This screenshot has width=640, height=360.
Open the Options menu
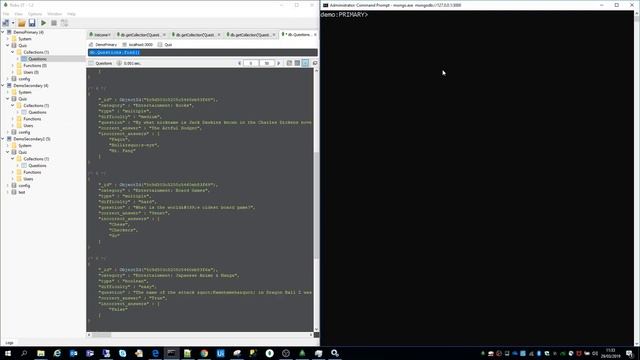[x=35, y=14]
